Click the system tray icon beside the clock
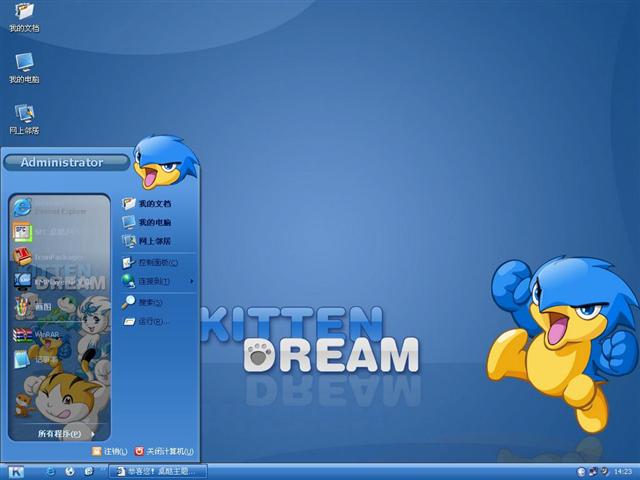The height and width of the screenshot is (480, 640). point(604,471)
